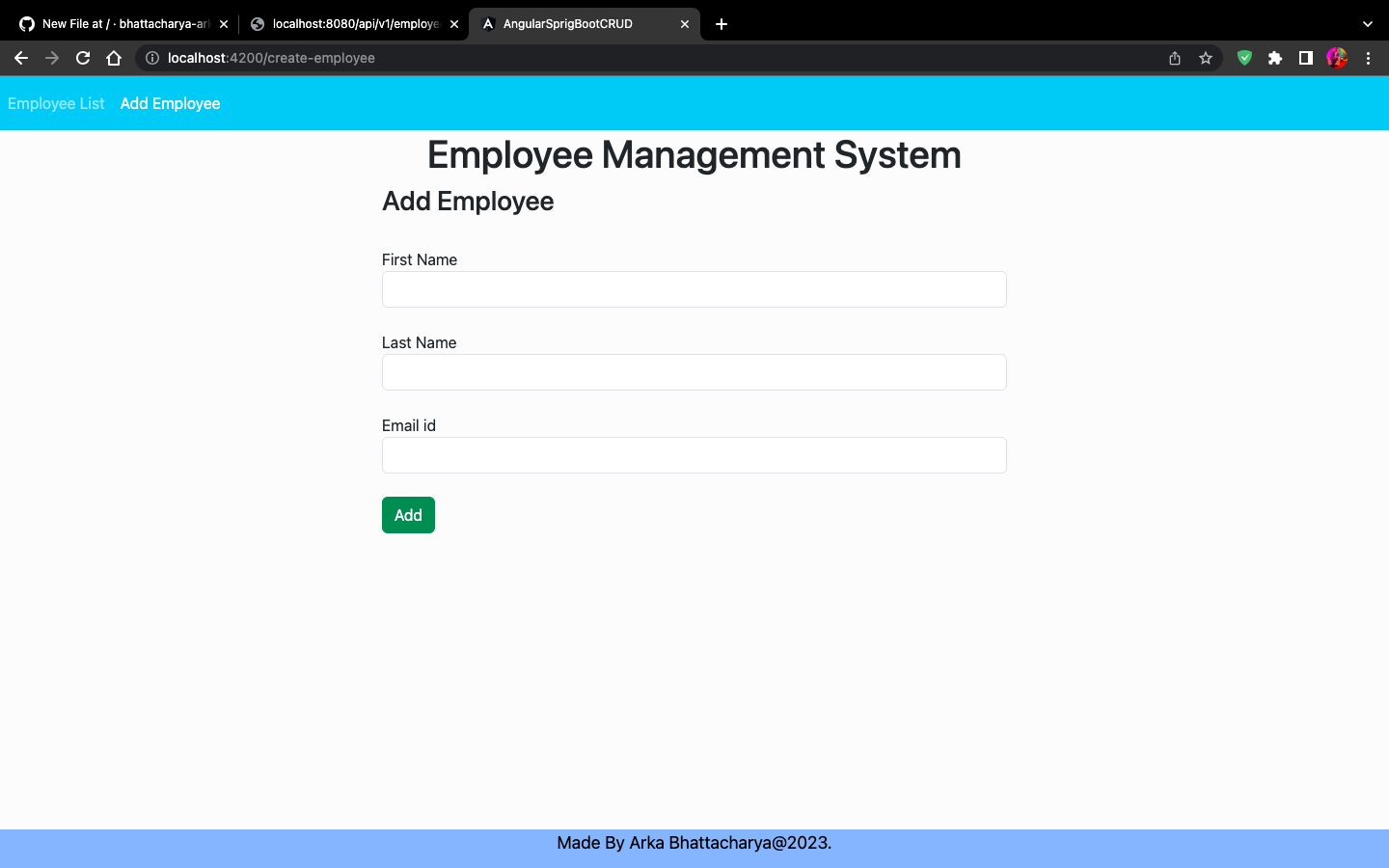The width and height of the screenshot is (1389, 868).
Task: Open the site information icon in address bar
Action: coord(151,58)
